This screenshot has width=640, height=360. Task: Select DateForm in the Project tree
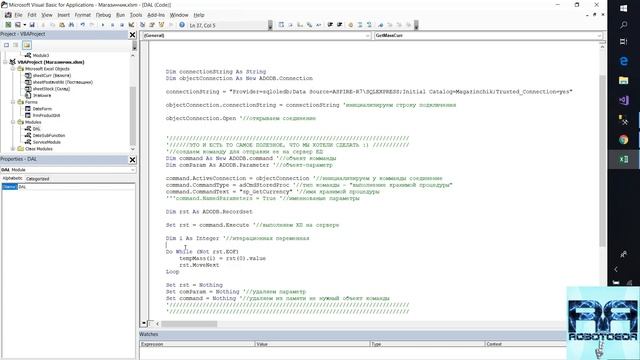[42, 109]
